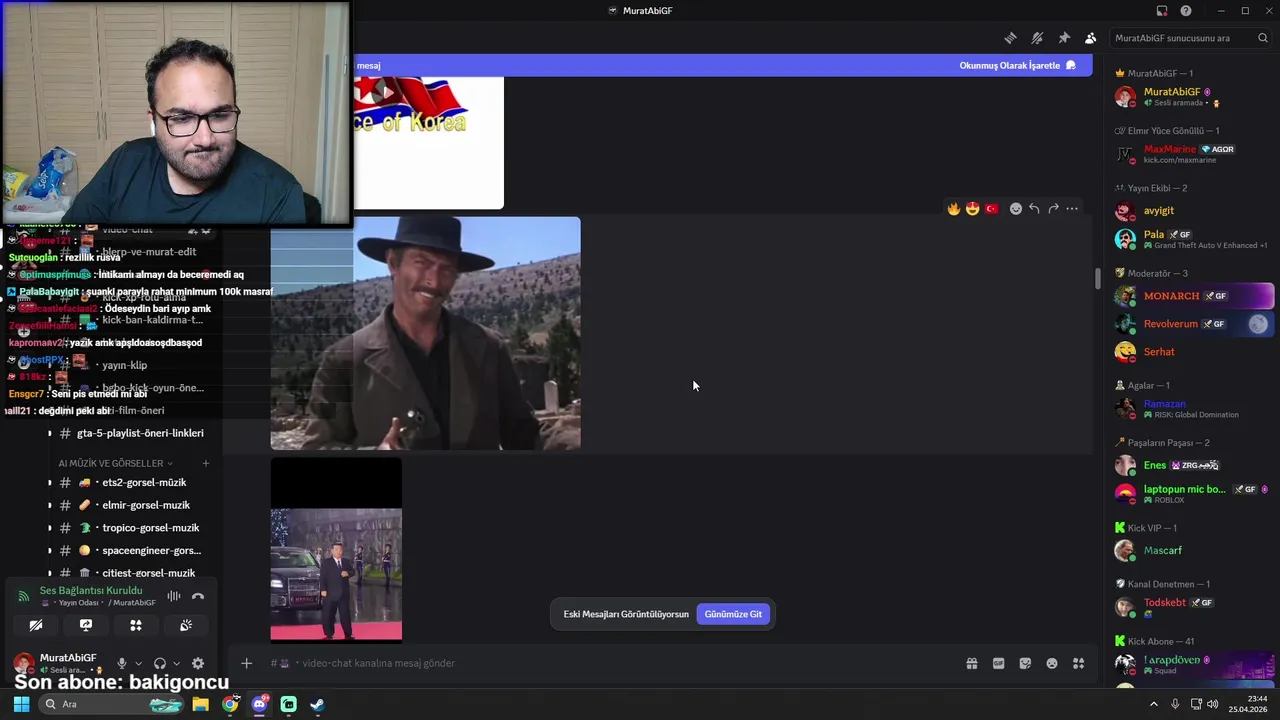This screenshot has height=720, width=1280.
Task: Add the Turkish flag reaction
Action: tap(992, 209)
